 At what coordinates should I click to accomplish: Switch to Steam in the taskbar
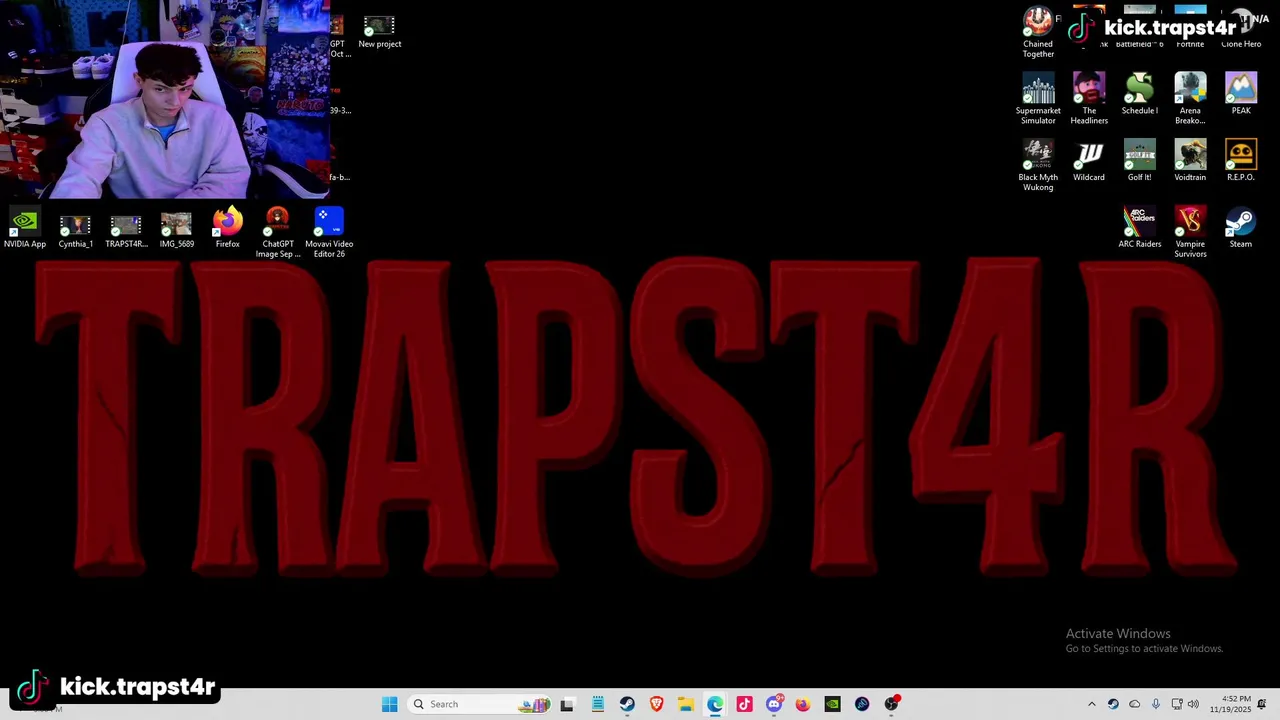tap(627, 704)
